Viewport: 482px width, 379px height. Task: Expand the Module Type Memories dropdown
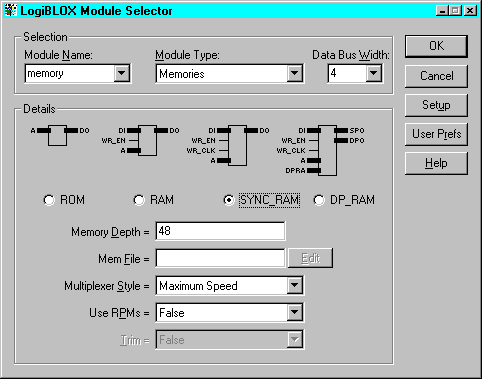[295, 73]
